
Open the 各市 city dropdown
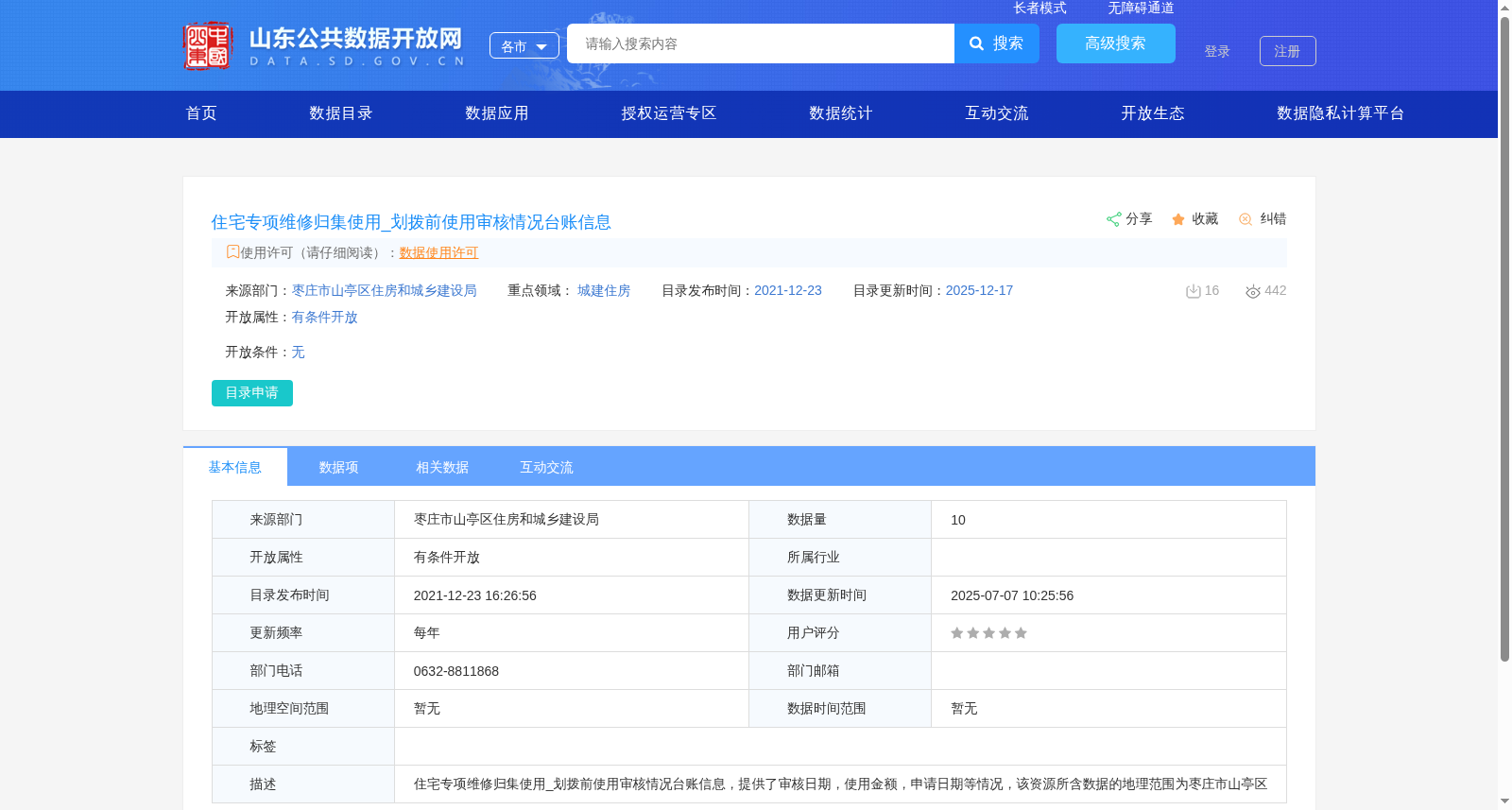(524, 46)
